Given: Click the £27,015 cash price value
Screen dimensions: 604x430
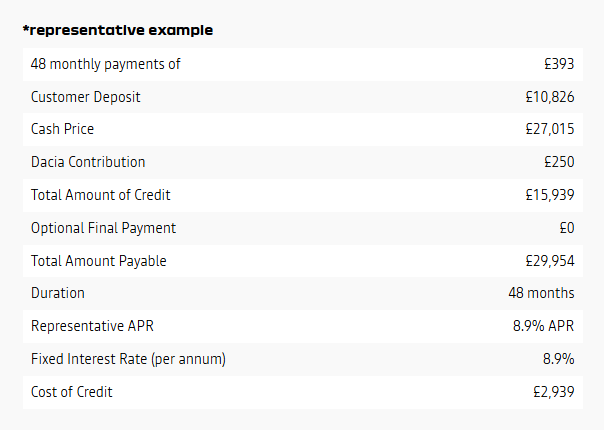Looking at the screenshot, I should [550, 129].
